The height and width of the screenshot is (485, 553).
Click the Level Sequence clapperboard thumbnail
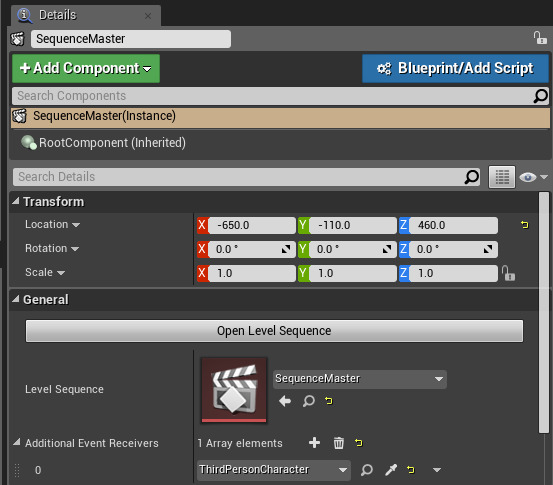(234, 390)
